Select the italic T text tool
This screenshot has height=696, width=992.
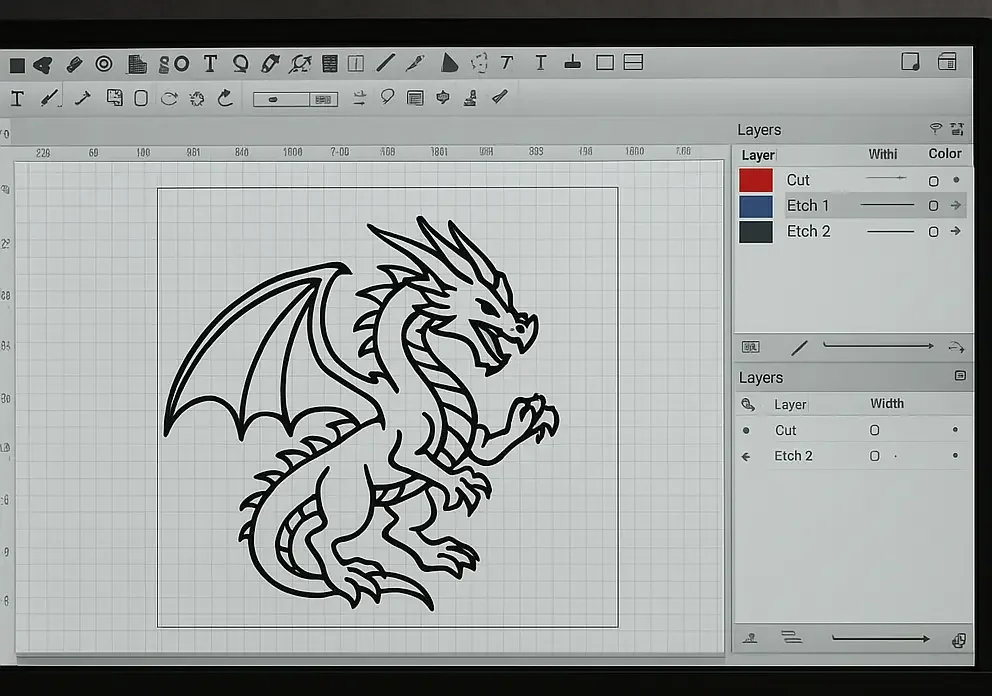tap(507, 63)
